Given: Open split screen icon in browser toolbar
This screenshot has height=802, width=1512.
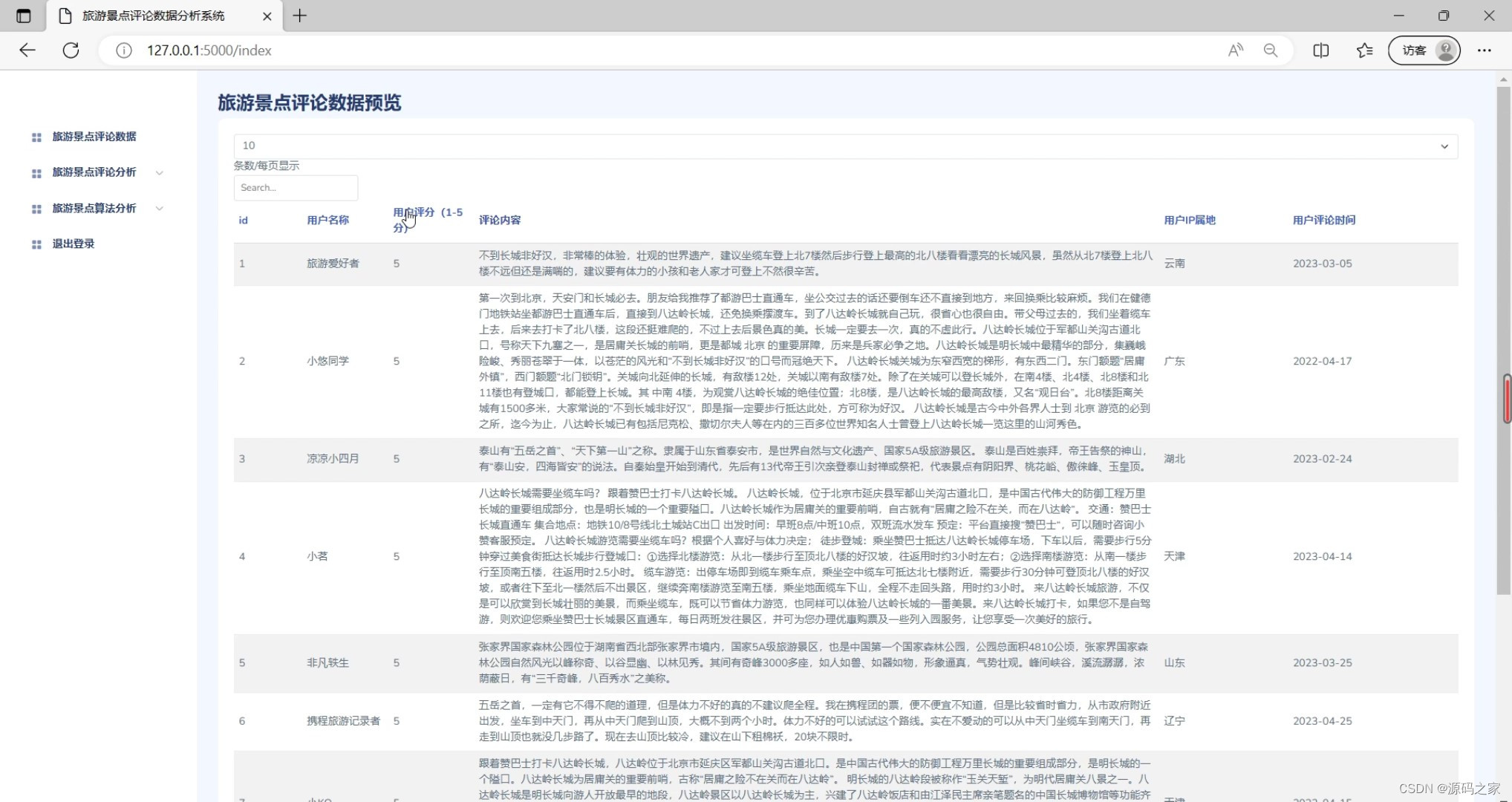Looking at the screenshot, I should pos(1320,50).
